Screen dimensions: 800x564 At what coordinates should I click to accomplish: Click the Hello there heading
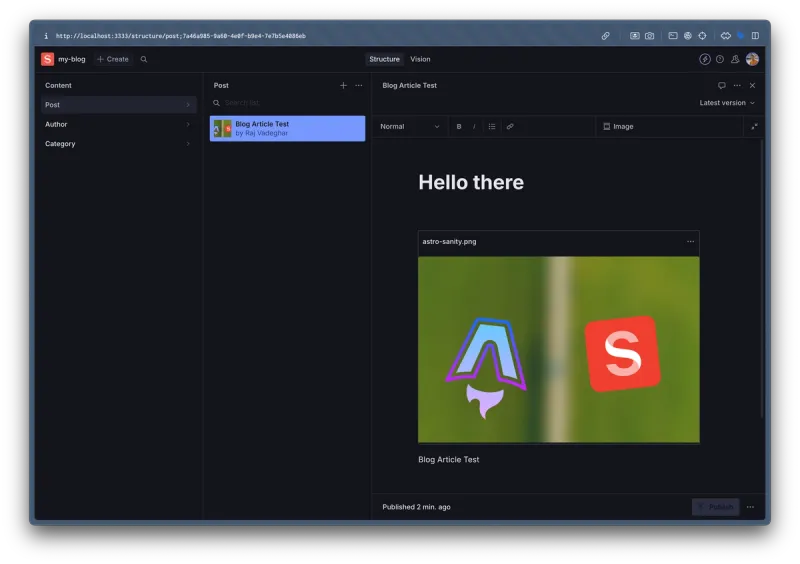(x=471, y=182)
